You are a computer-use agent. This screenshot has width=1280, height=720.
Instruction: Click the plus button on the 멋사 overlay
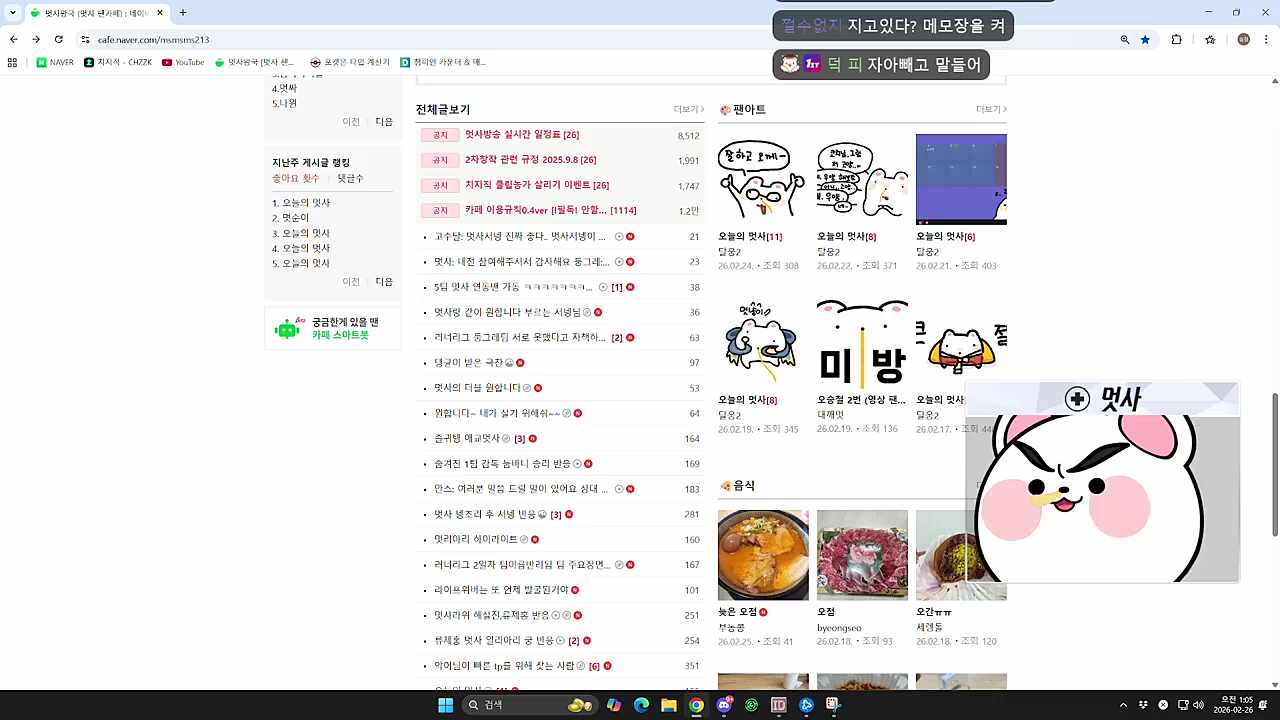click(1077, 399)
